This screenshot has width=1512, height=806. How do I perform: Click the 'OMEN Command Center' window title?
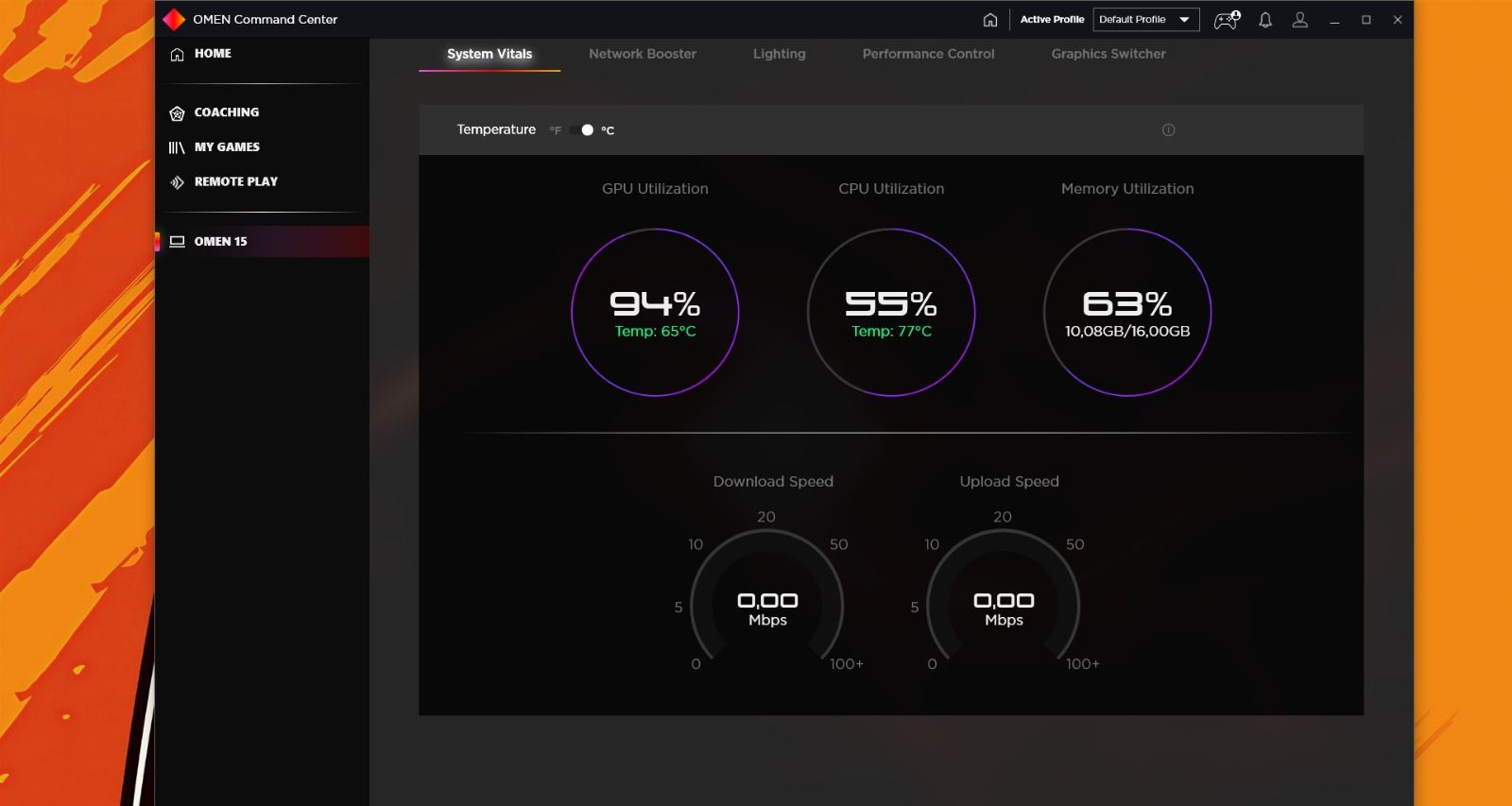pyautogui.click(x=265, y=20)
